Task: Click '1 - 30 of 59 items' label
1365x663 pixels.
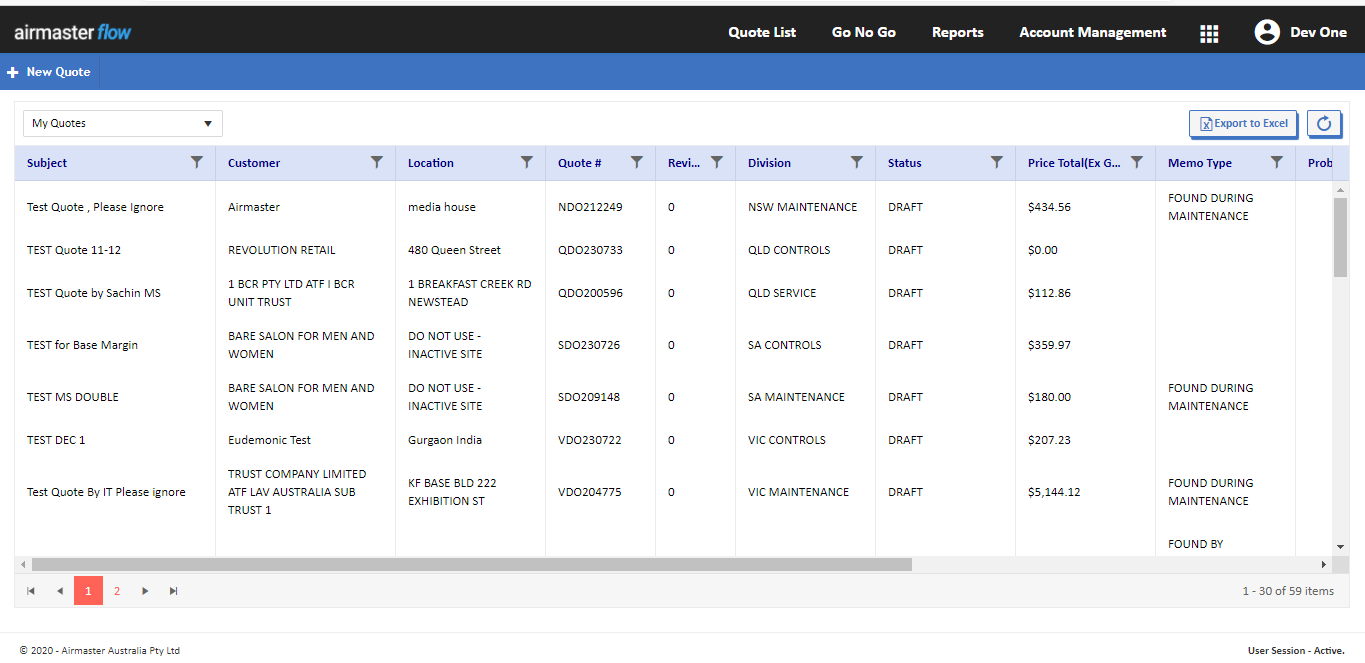Action: (1288, 591)
